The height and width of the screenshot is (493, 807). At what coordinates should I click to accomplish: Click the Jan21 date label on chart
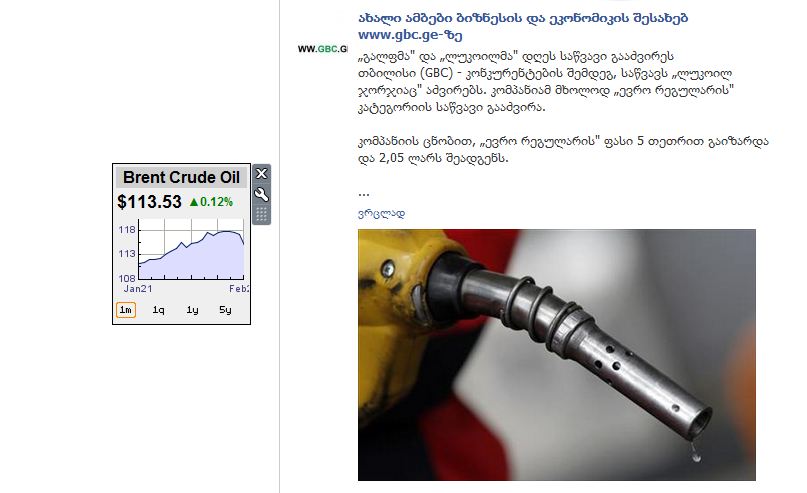click(137, 289)
